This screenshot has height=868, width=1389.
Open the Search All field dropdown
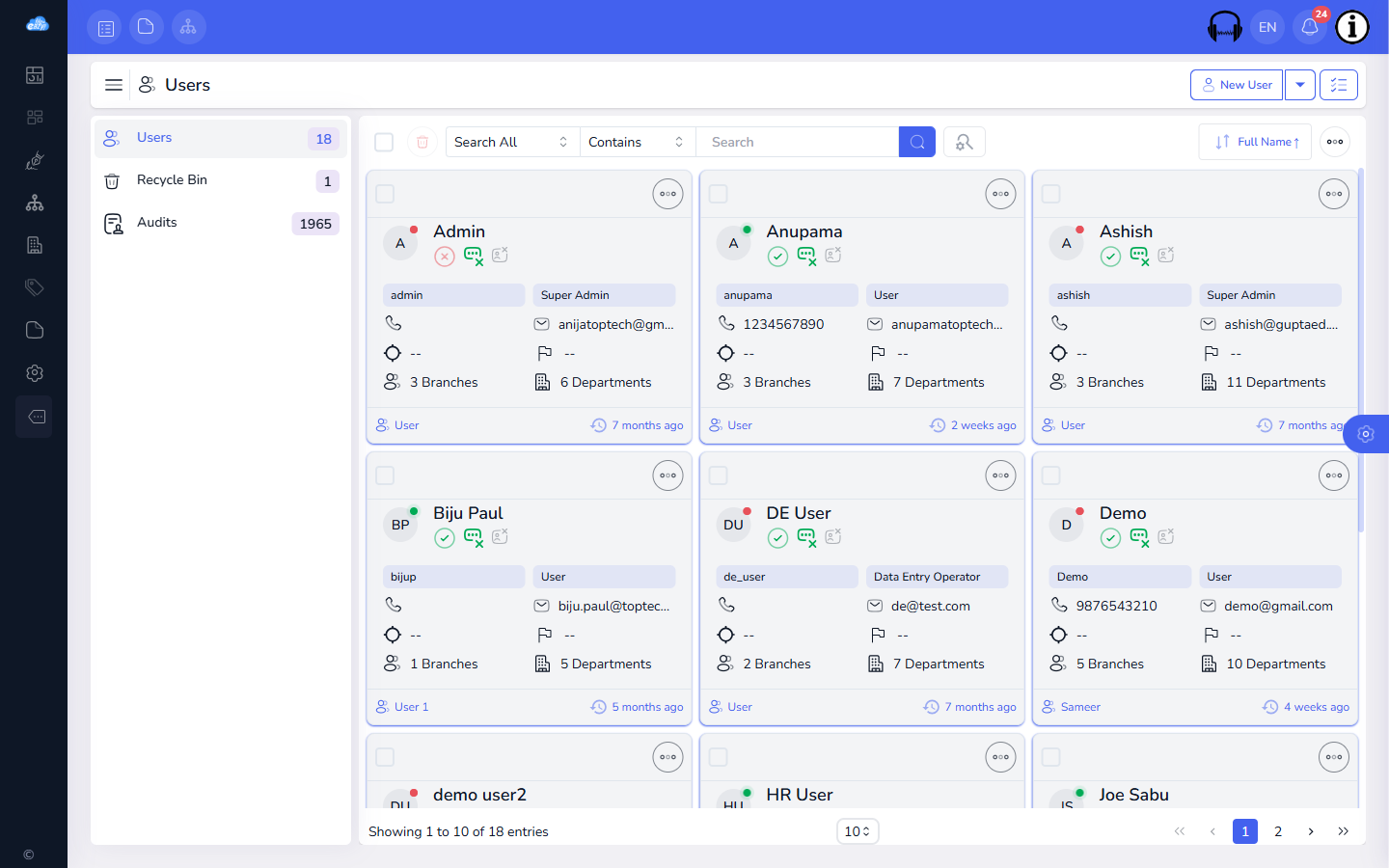pyautogui.click(x=512, y=142)
